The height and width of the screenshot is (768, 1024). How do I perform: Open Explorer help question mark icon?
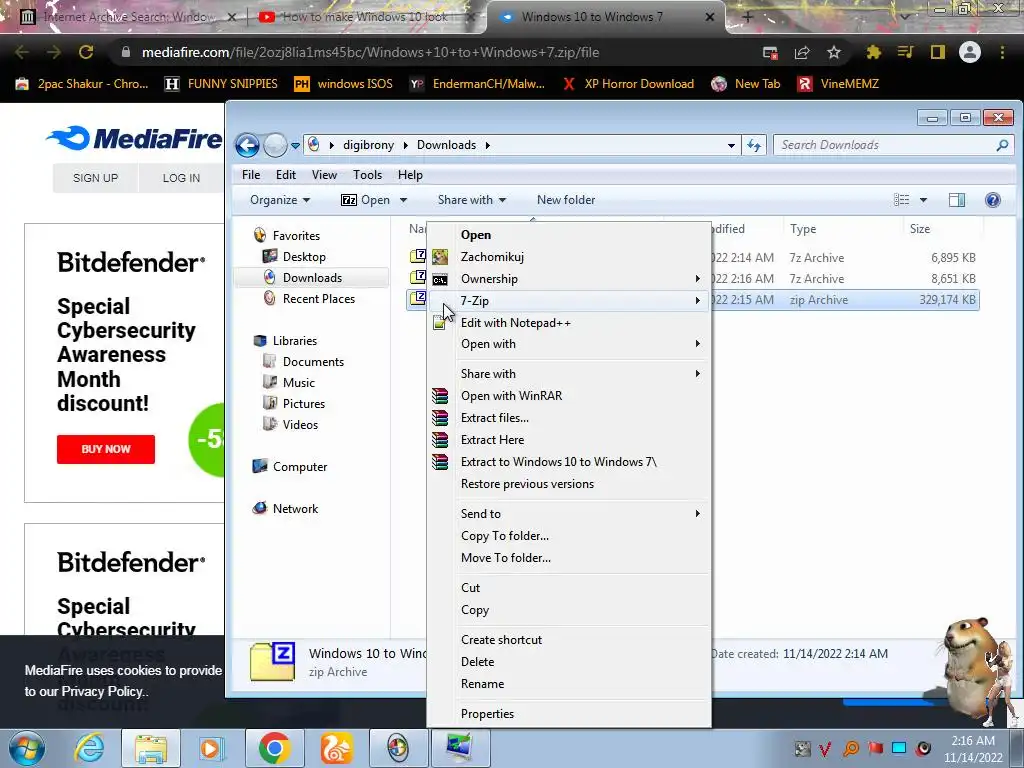[x=993, y=200]
